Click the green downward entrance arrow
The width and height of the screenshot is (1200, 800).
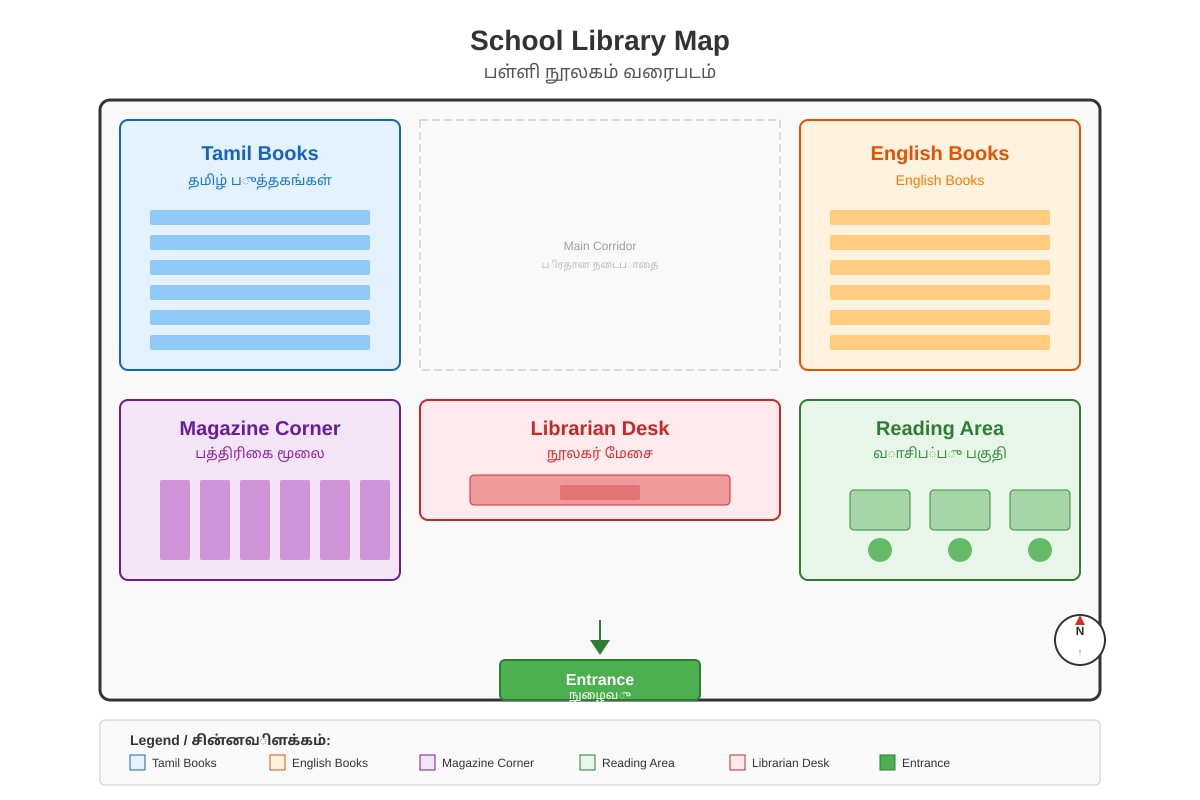pyautogui.click(x=600, y=638)
